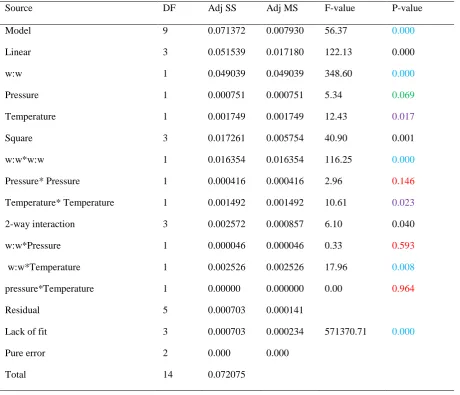Image resolution: width=460 pixels, height=395 pixels.
Task: Click the red P-value 0.146
Action: point(403,181)
